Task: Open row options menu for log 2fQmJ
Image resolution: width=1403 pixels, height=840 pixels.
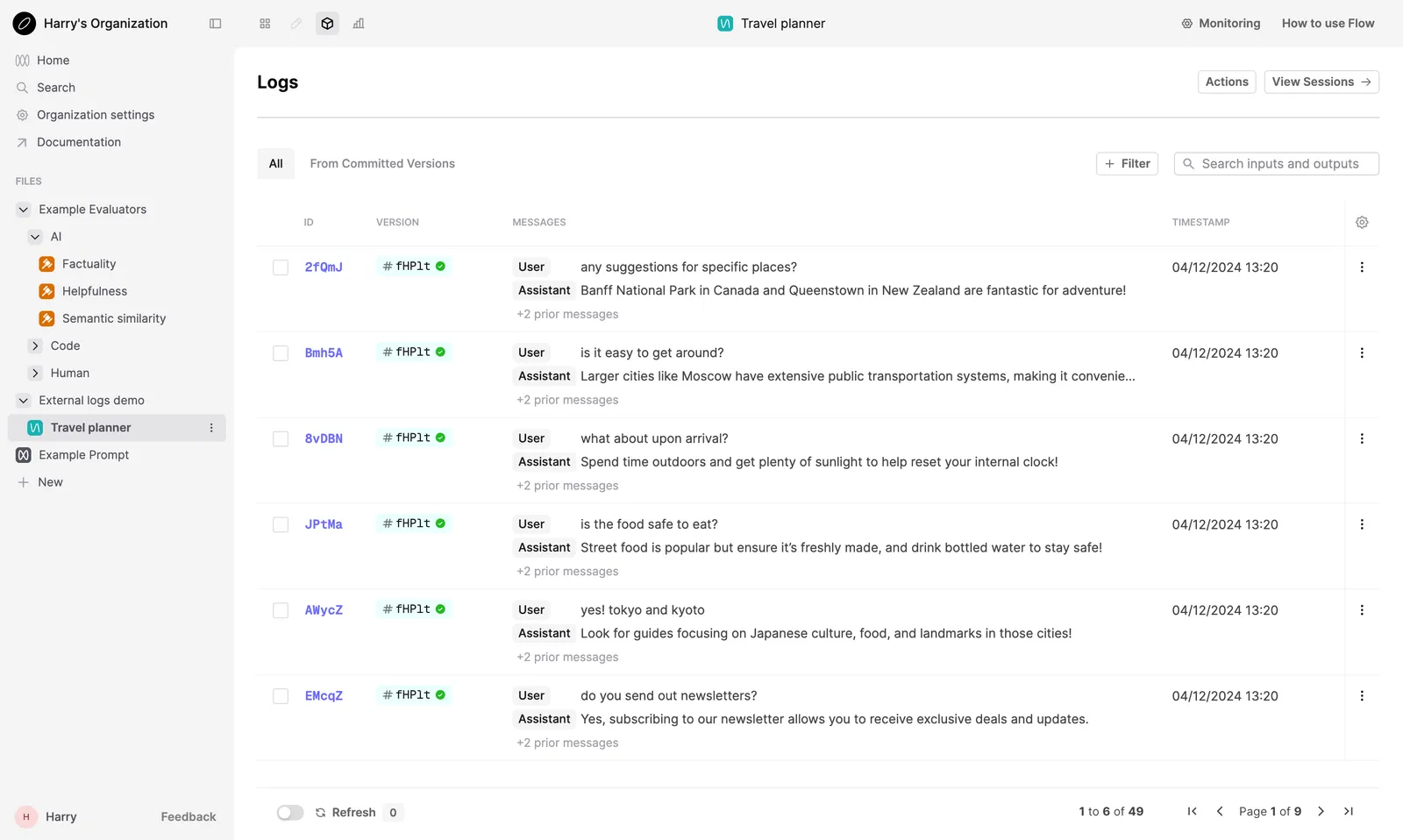Action: (1362, 267)
